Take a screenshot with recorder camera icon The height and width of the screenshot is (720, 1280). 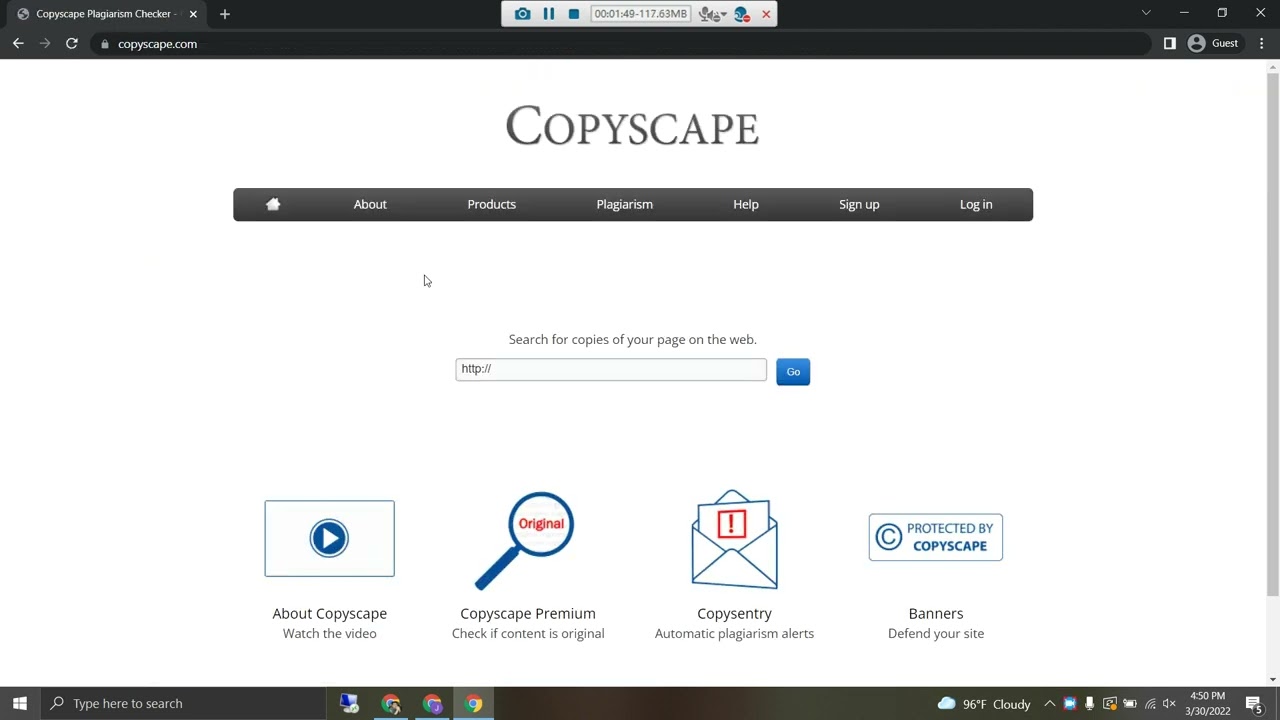tap(522, 14)
